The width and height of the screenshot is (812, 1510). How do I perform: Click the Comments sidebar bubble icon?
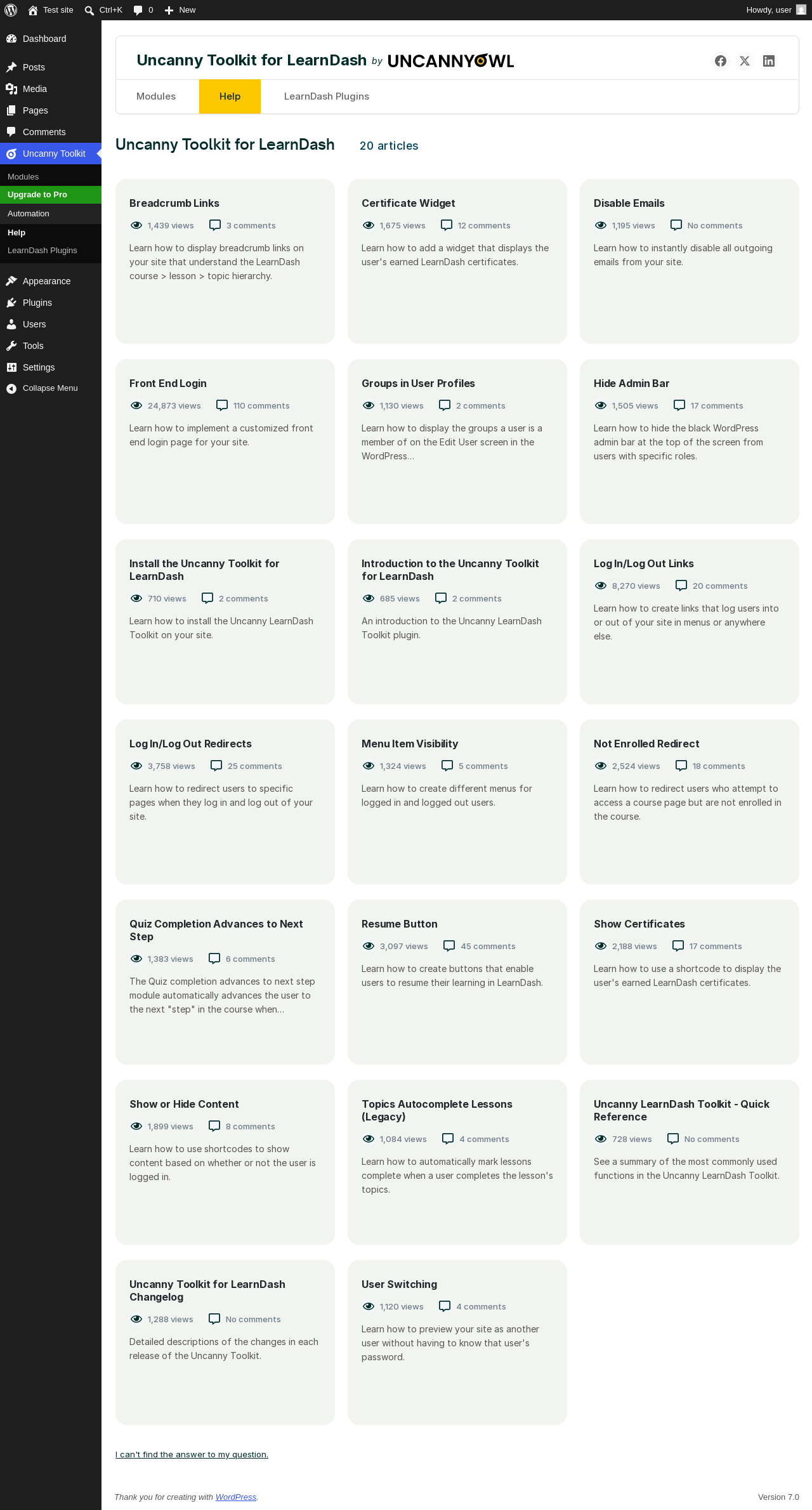11,132
